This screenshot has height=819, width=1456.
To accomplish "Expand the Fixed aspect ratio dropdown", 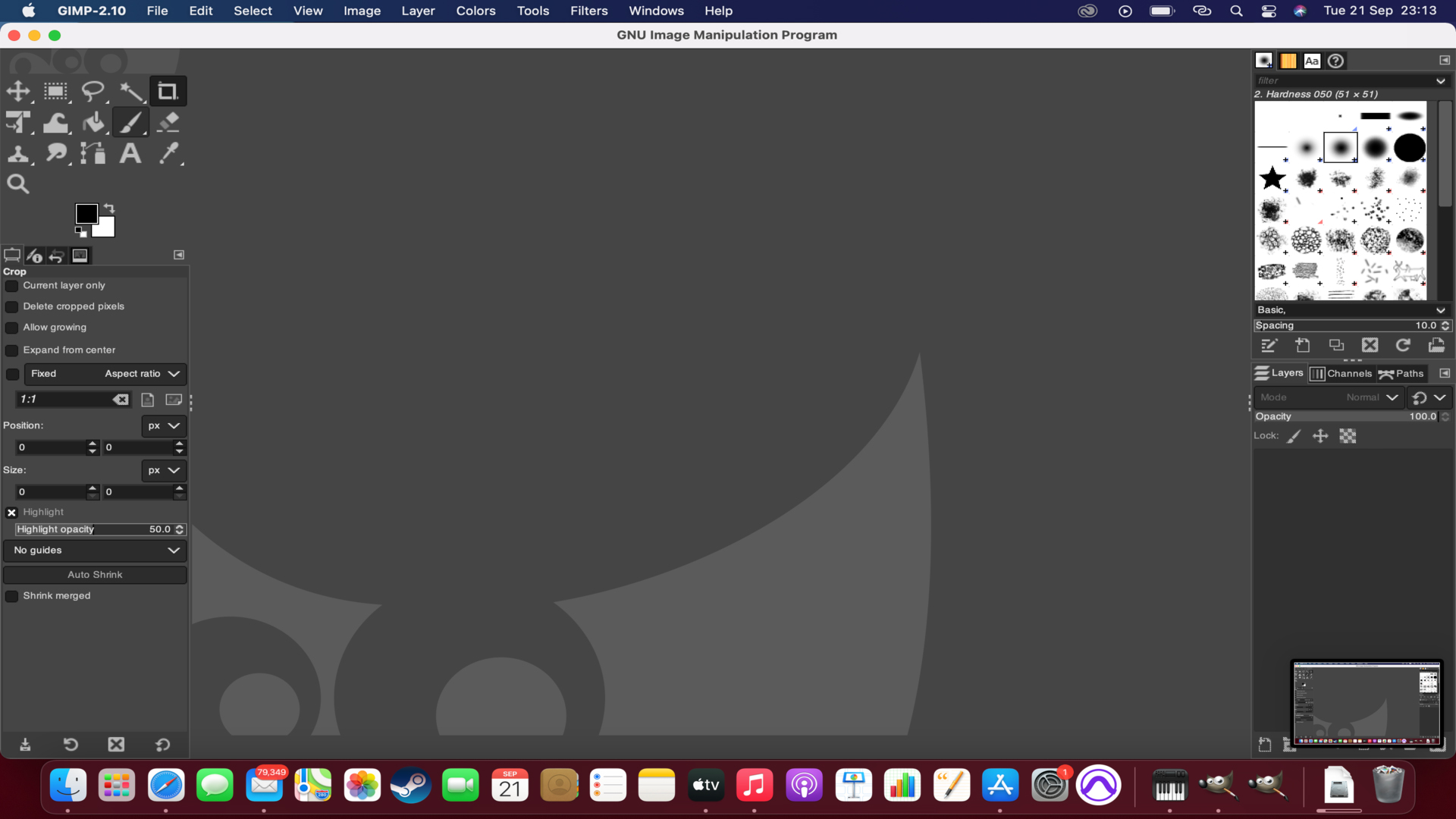I will [x=173, y=373].
